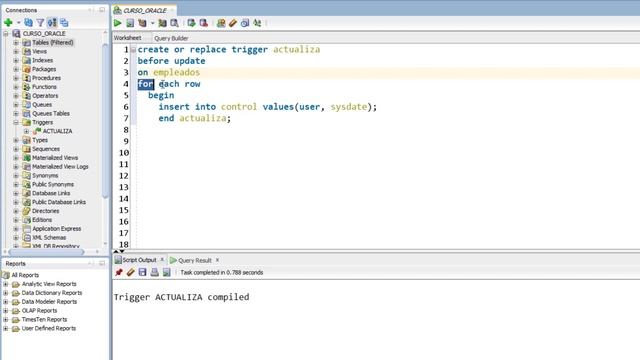This screenshot has width=640, height=360.
Task: Click the Connections horizontal scrollbar
Action: (x=46, y=252)
